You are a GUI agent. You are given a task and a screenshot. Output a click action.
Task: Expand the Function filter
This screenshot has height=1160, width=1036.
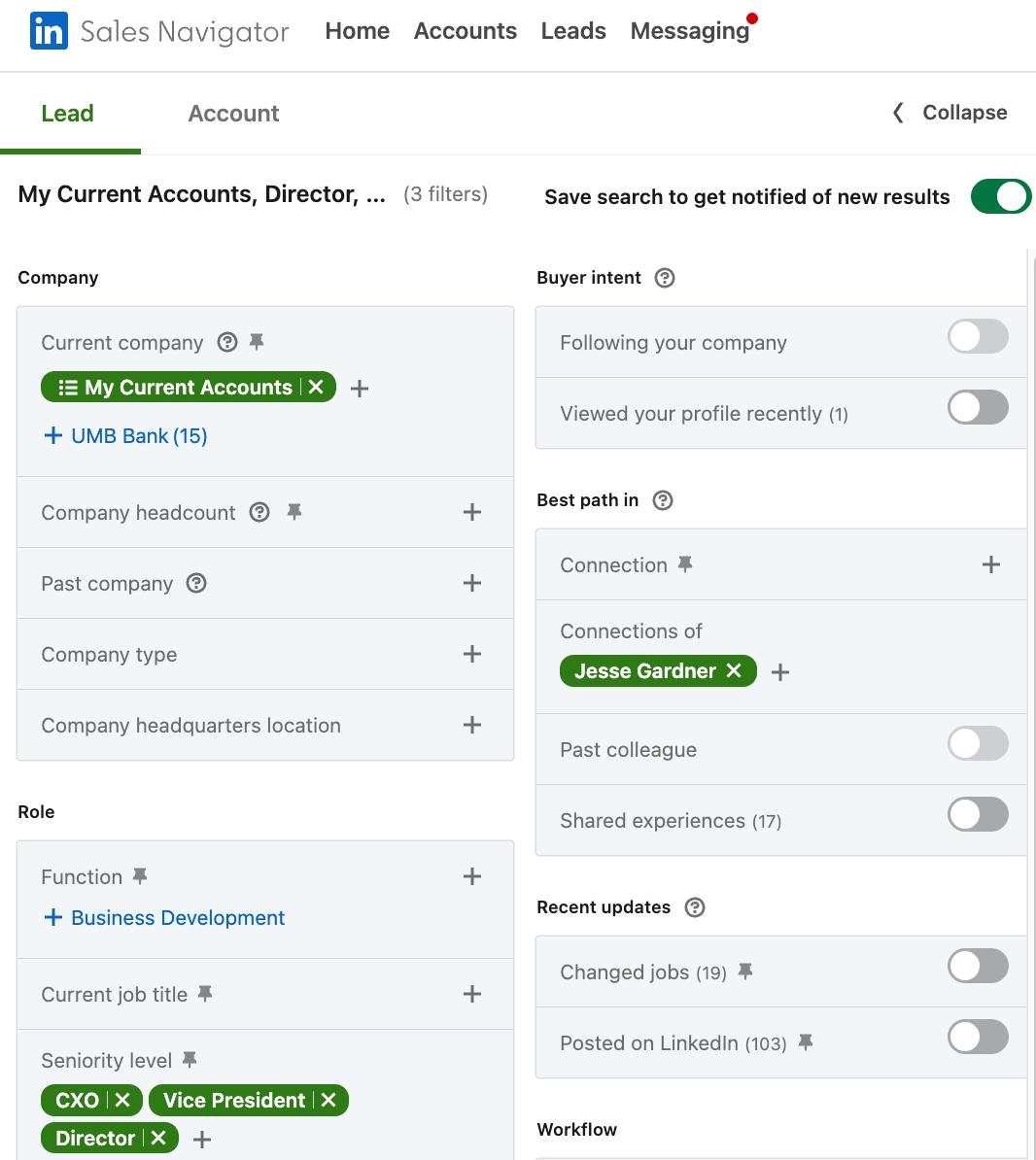tap(472, 876)
